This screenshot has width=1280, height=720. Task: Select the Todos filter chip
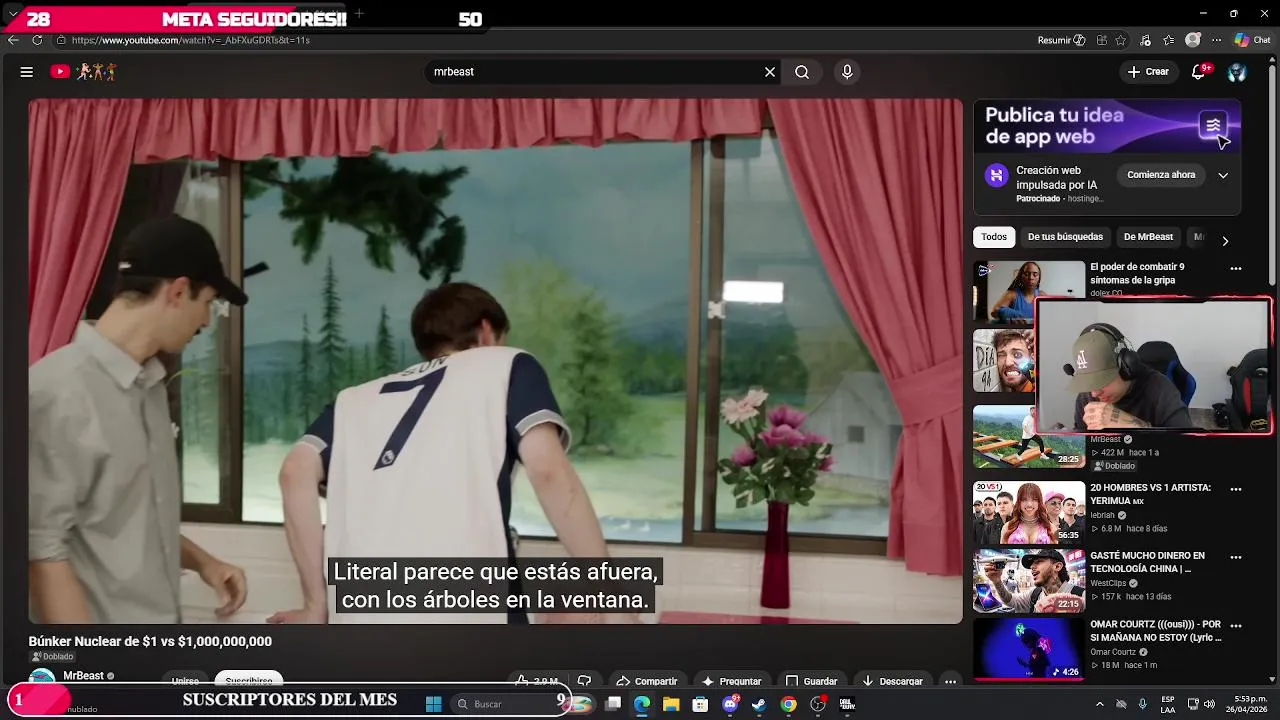pyautogui.click(x=994, y=237)
